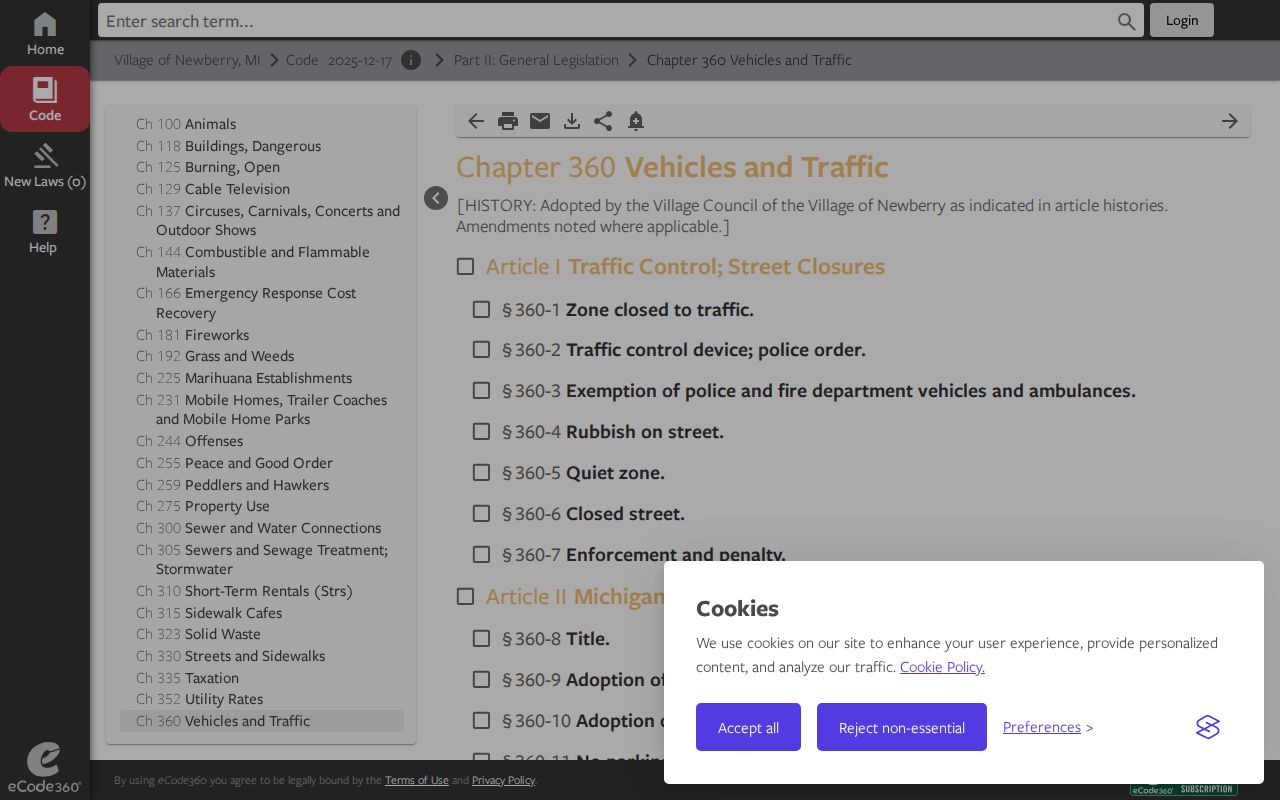Open the Code 2025-12-17 breadcrumb
The height and width of the screenshot is (800, 1280).
pos(339,60)
